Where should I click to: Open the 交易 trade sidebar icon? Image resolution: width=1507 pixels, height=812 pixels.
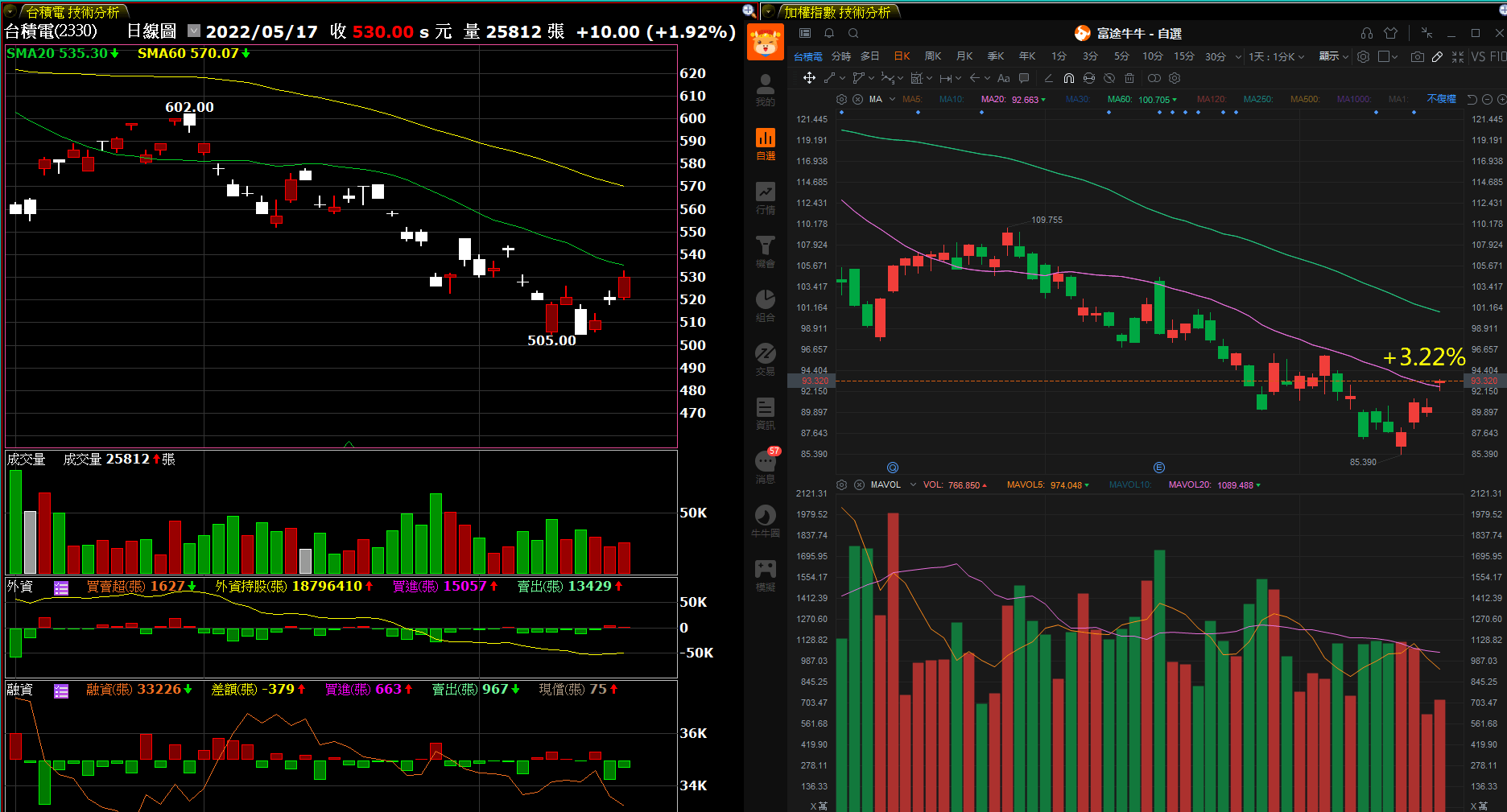click(766, 359)
